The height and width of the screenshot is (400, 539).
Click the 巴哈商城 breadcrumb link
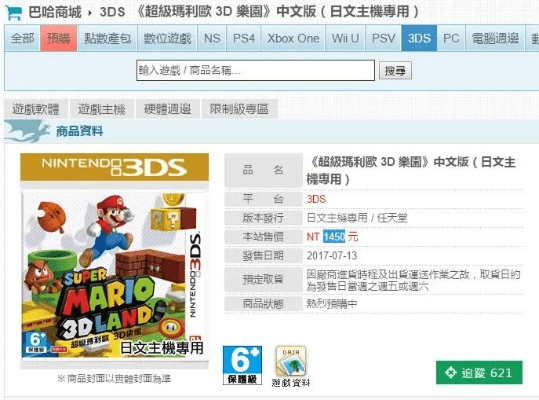(x=55, y=12)
